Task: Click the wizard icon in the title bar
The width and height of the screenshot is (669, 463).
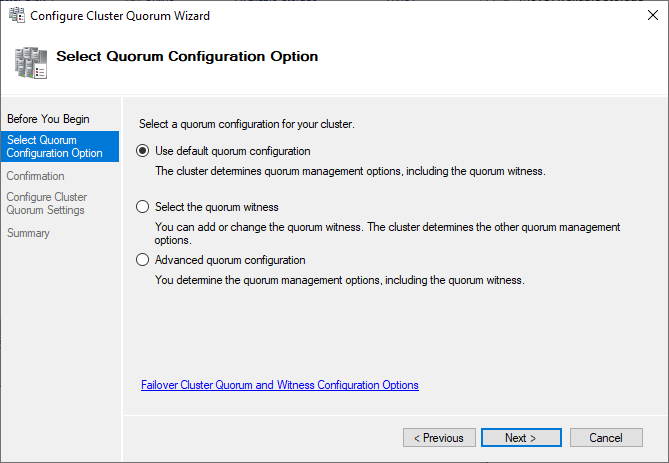Action: 14,16
